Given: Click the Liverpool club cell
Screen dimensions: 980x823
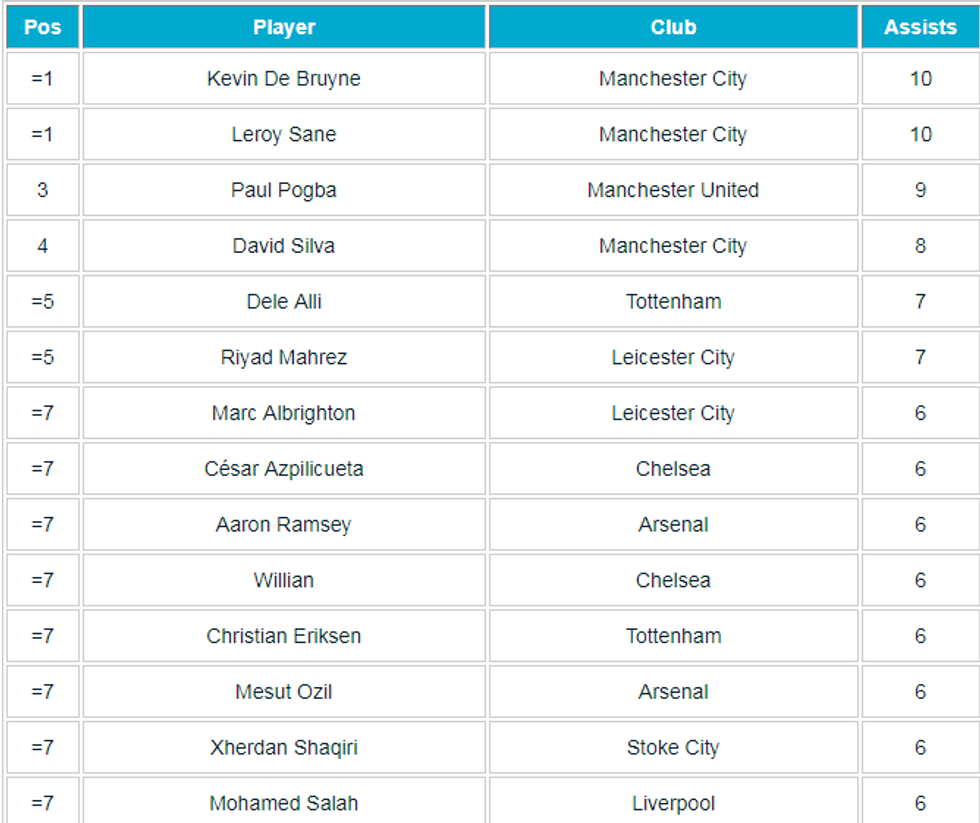Looking at the screenshot, I should click(673, 803).
